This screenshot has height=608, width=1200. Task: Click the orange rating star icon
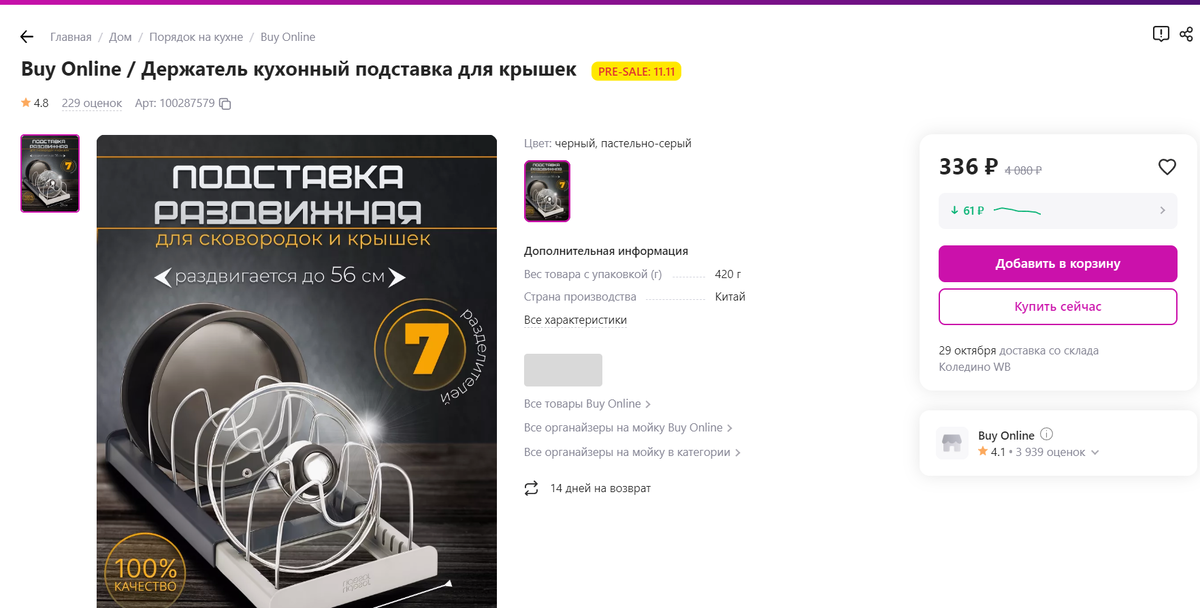click(x=26, y=103)
